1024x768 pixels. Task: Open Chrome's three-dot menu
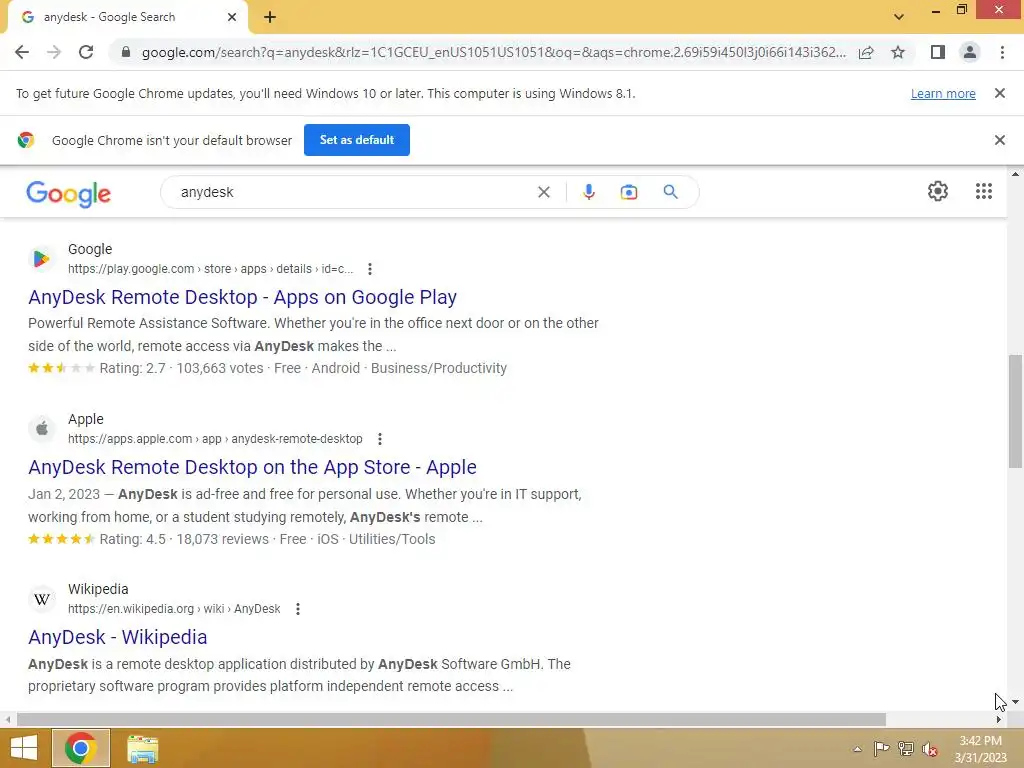click(1002, 52)
